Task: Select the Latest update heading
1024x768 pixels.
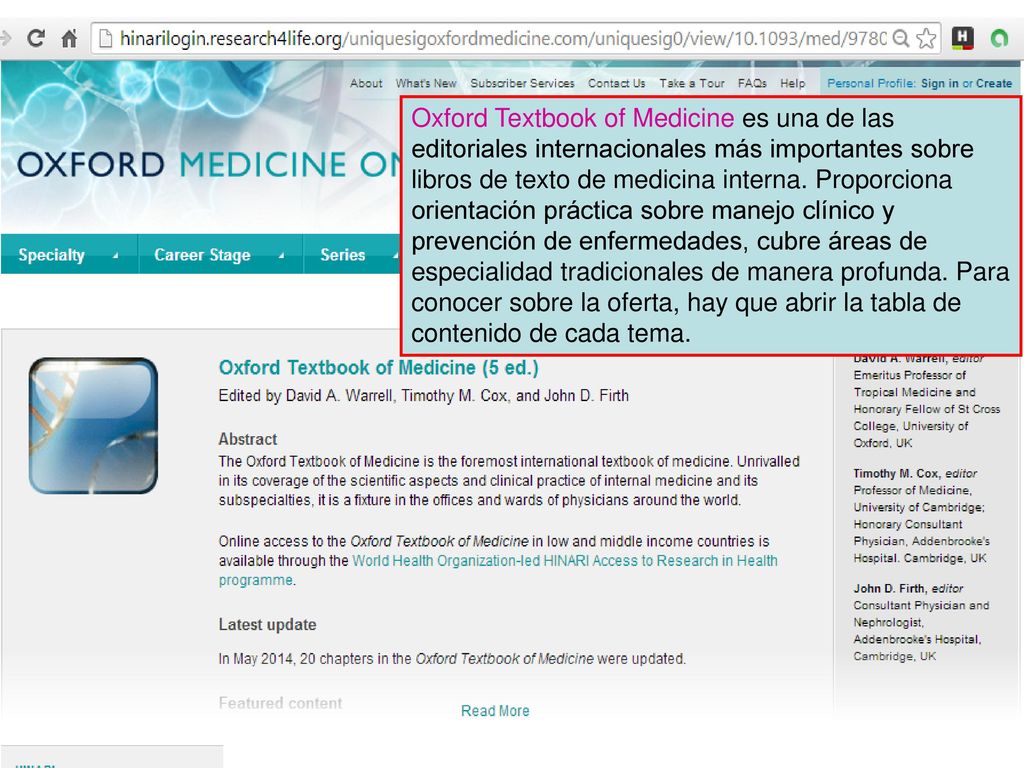Action: (x=267, y=624)
